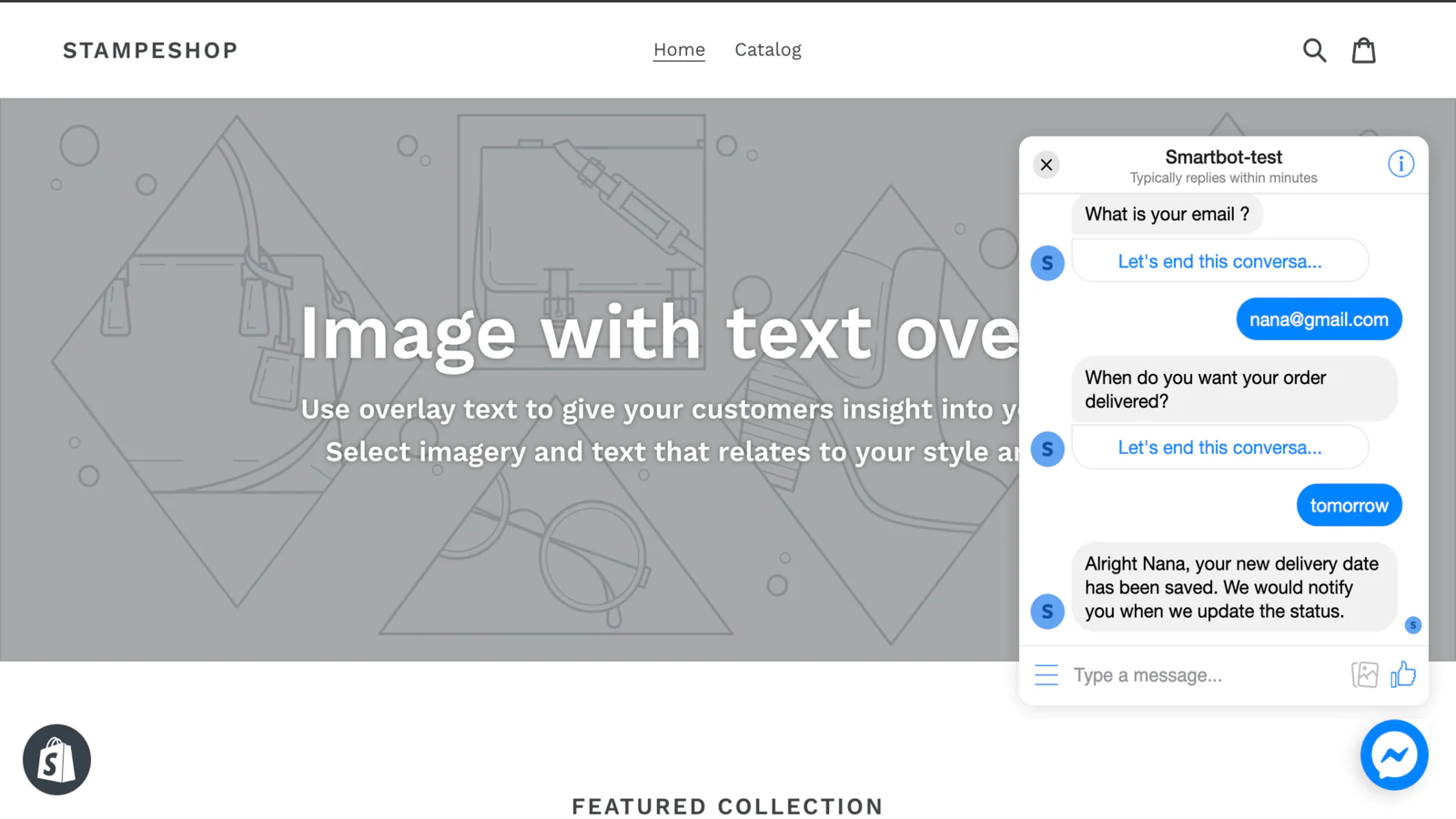Focus the Type a message field
Image resolution: width=1456 pixels, height=819 pixels.
(1201, 675)
